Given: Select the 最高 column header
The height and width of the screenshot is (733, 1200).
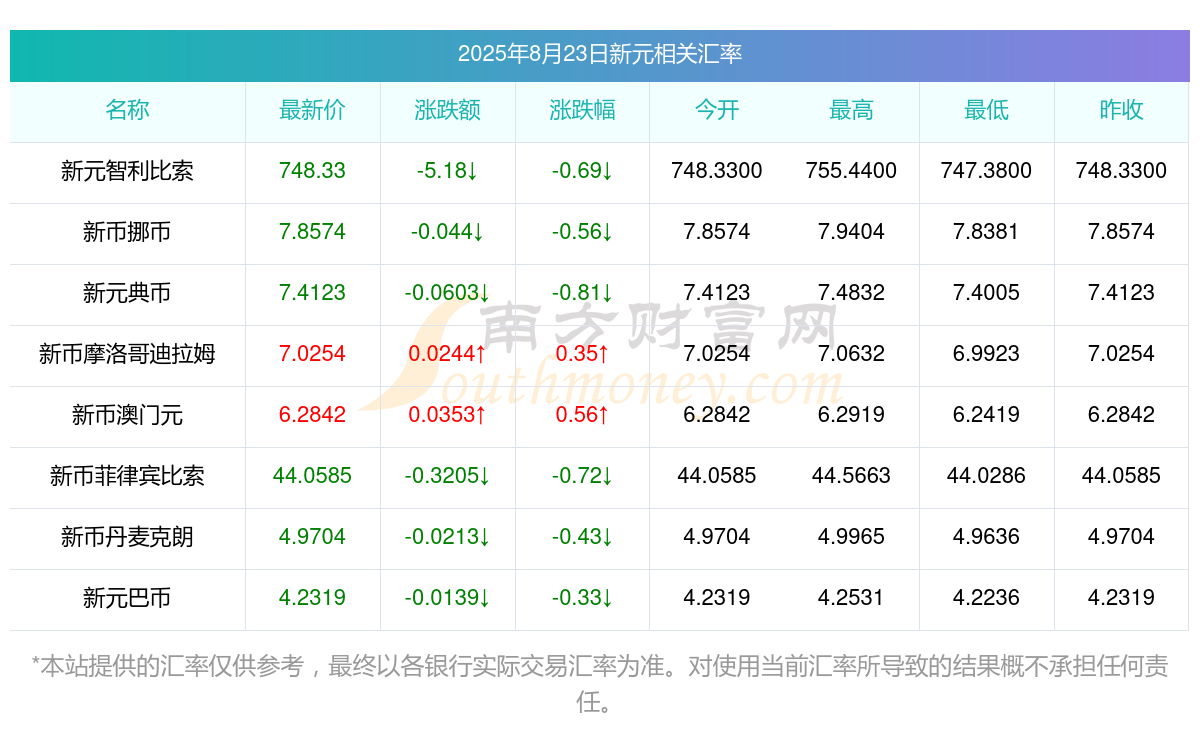Looking at the screenshot, I should coord(851,110).
